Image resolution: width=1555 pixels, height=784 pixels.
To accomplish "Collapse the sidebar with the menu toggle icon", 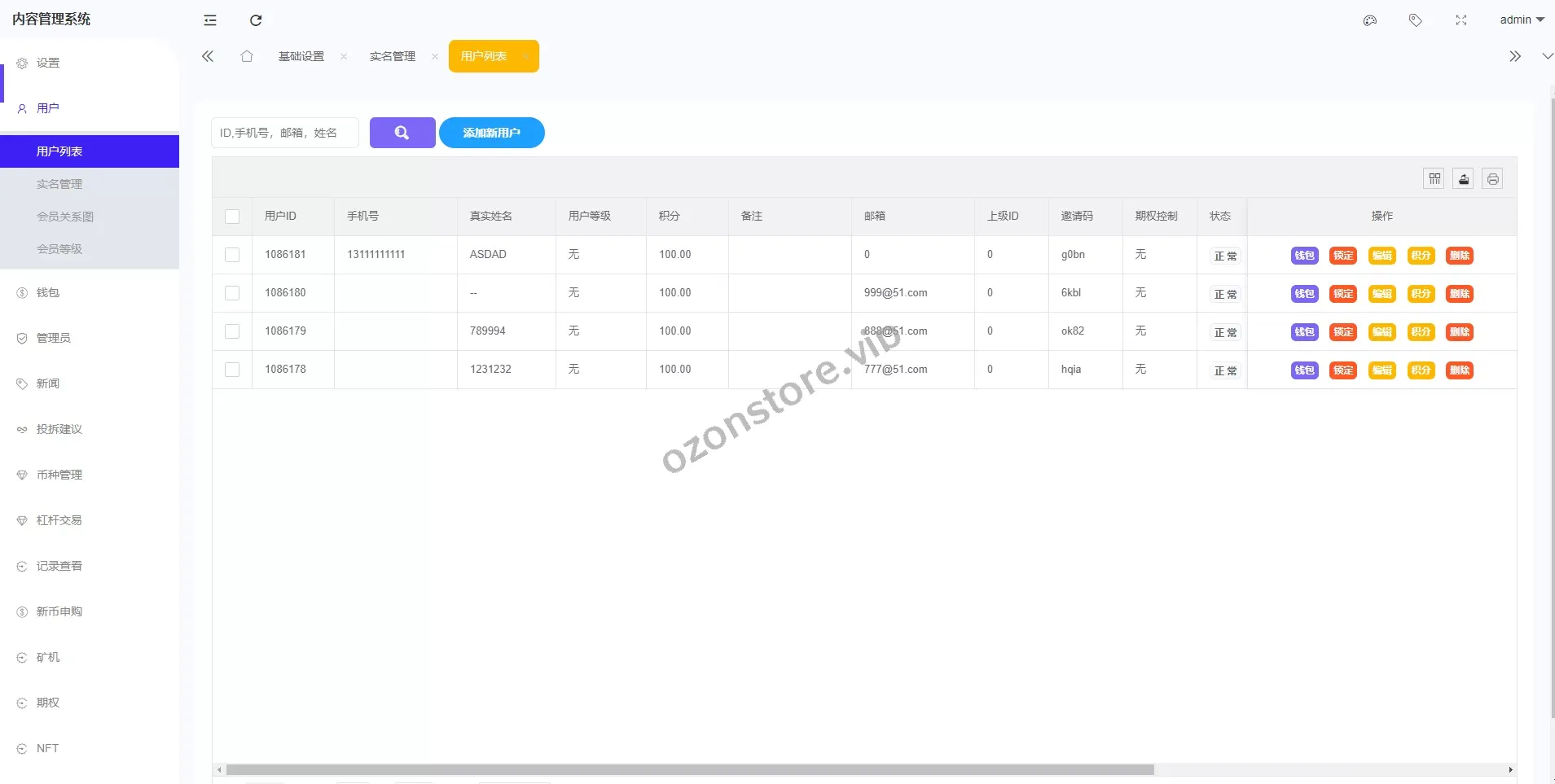I will 210,20.
